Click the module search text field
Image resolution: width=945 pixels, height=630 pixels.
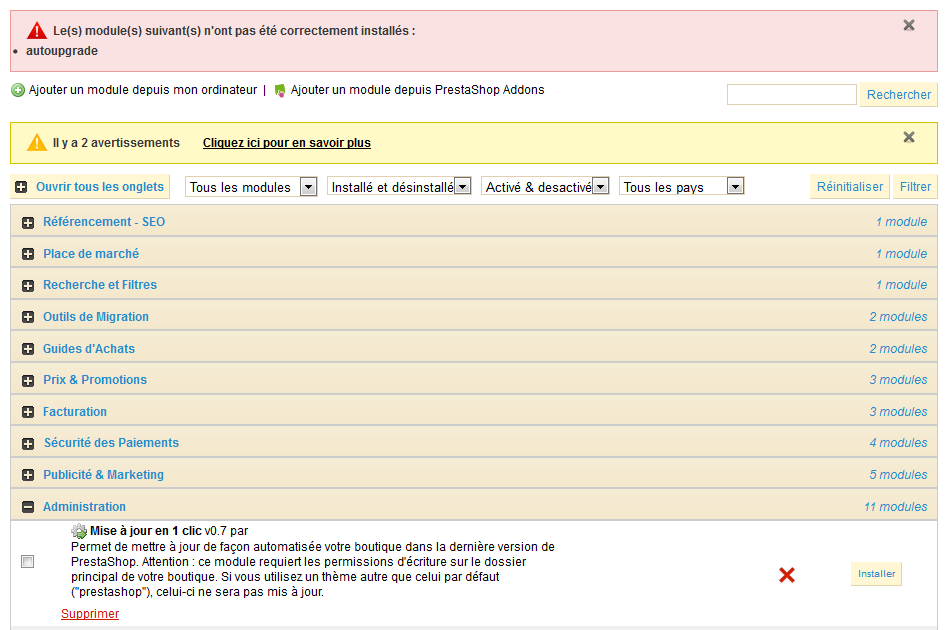pos(791,95)
